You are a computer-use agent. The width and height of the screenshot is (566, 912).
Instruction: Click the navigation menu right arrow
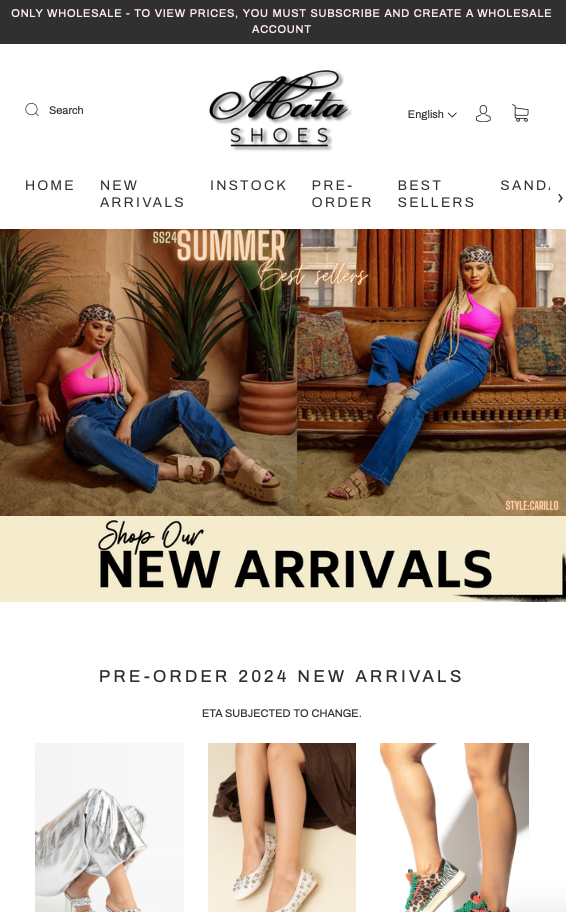click(560, 198)
